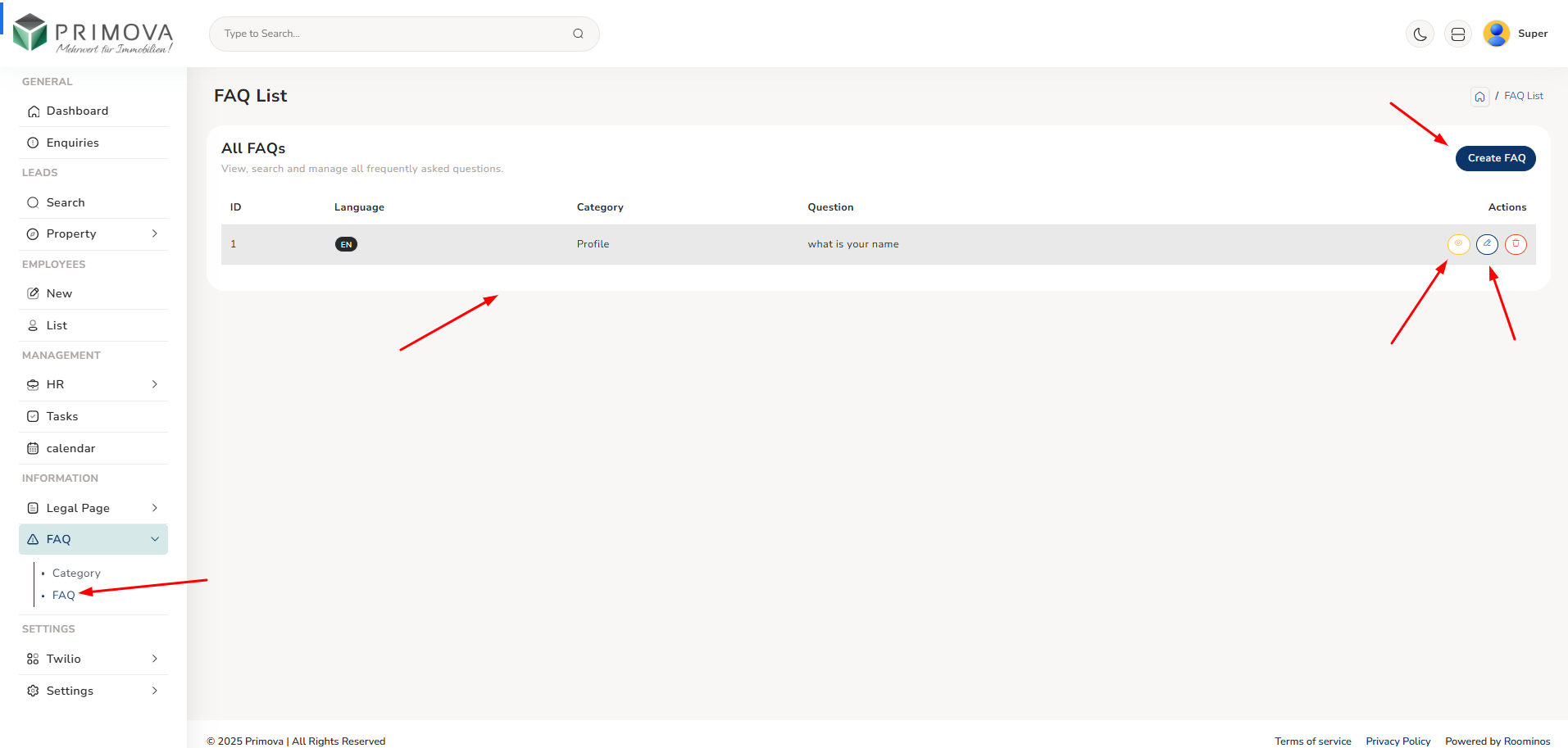The width and height of the screenshot is (1568, 748).
Task: Open the Privacy Policy footer link
Action: point(1398,741)
